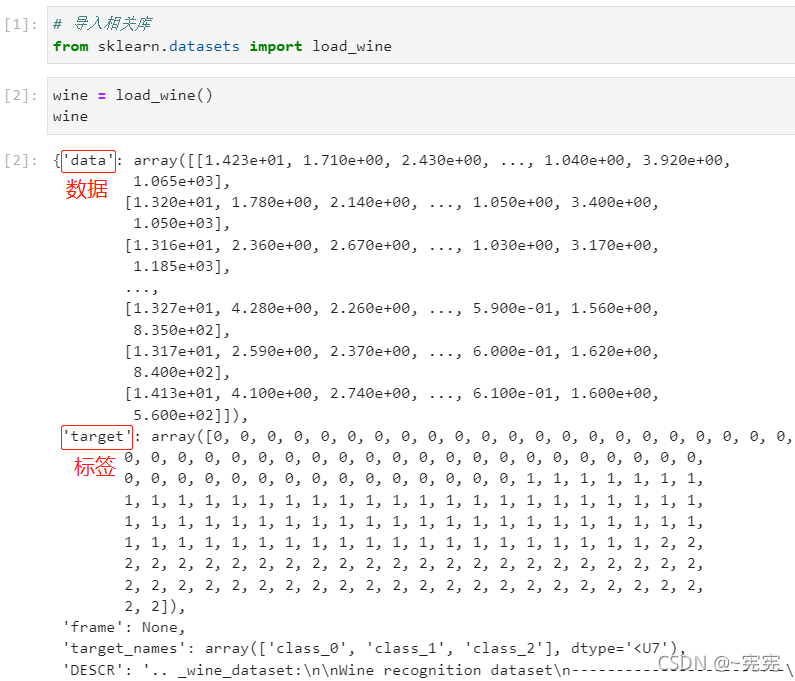Click the 'load_wine' import name
The width and height of the screenshot is (795, 681).
352,46
